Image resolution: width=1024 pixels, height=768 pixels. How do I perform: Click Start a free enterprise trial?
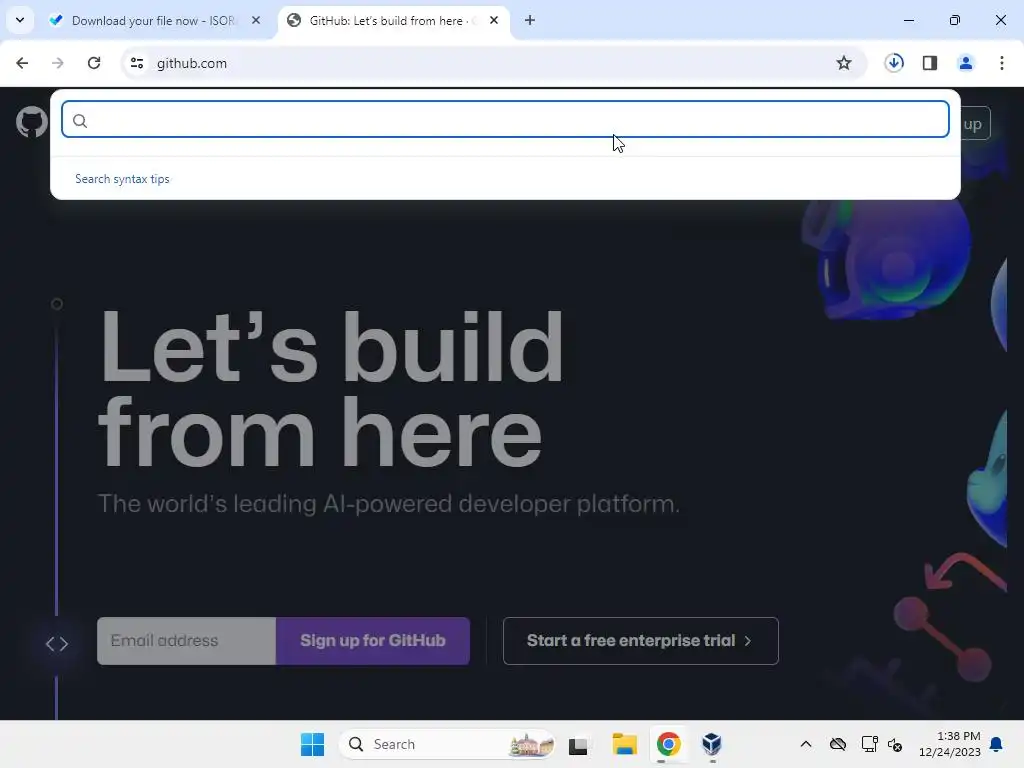coord(641,641)
